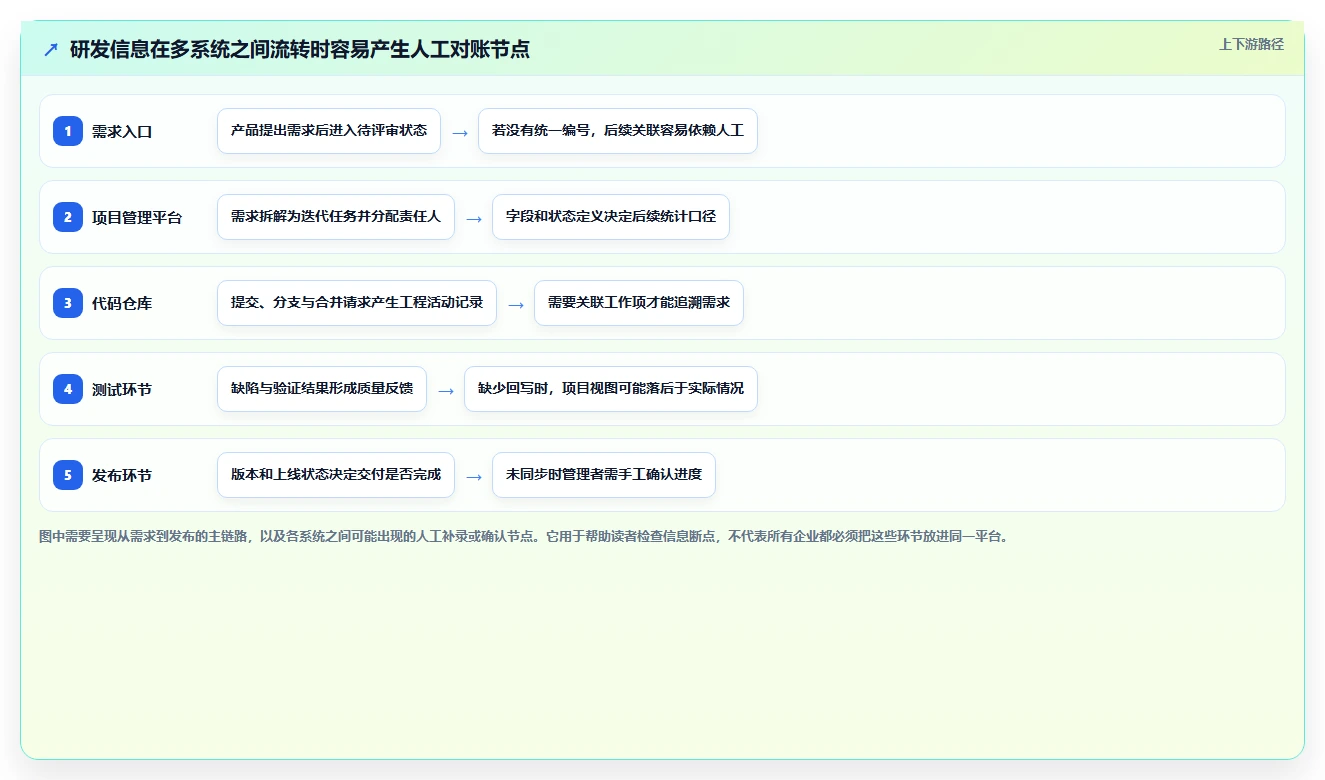Click the 代码仓库 row label
Screen dimensions: 1325x780
pos(122,303)
